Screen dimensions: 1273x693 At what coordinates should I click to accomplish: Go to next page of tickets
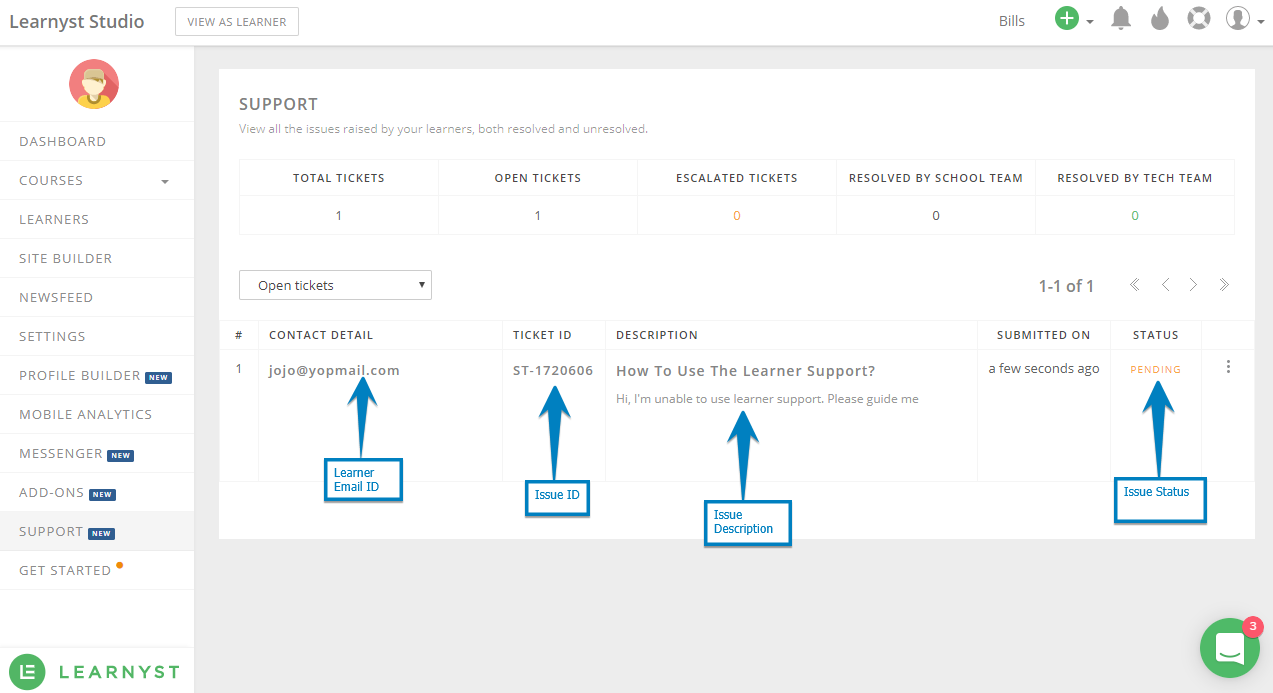click(x=1193, y=285)
